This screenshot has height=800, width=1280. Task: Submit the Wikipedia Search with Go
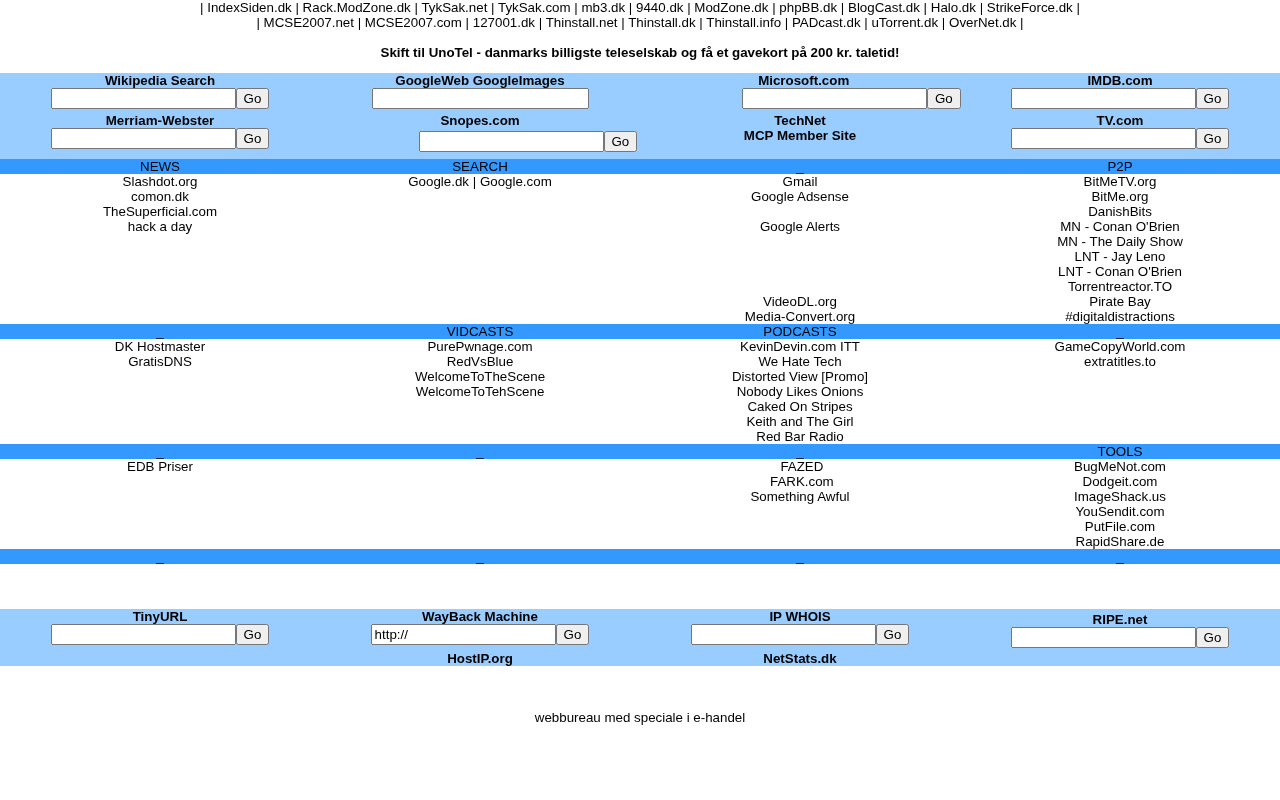pyautogui.click(x=252, y=99)
